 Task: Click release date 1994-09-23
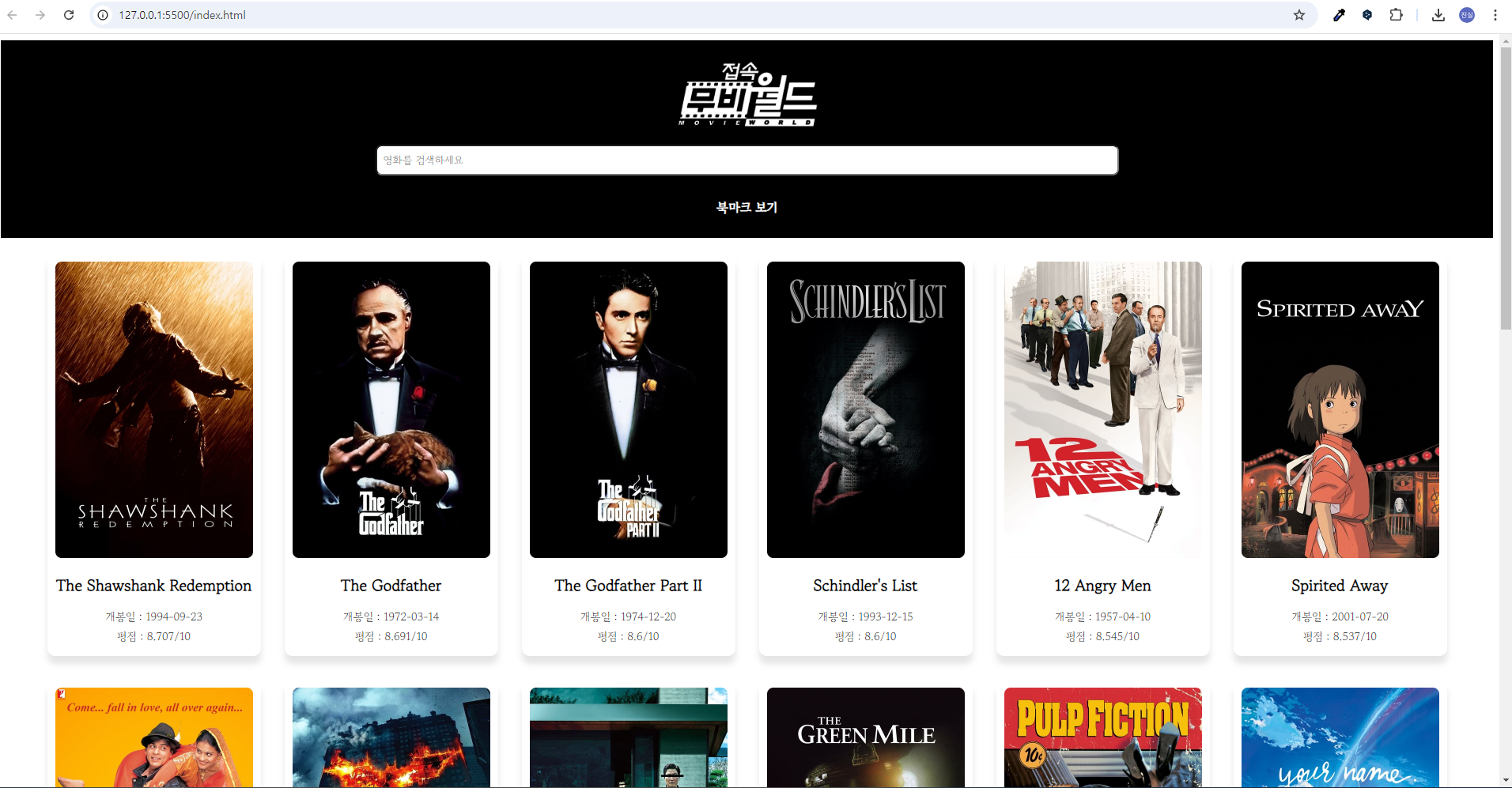click(x=174, y=616)
